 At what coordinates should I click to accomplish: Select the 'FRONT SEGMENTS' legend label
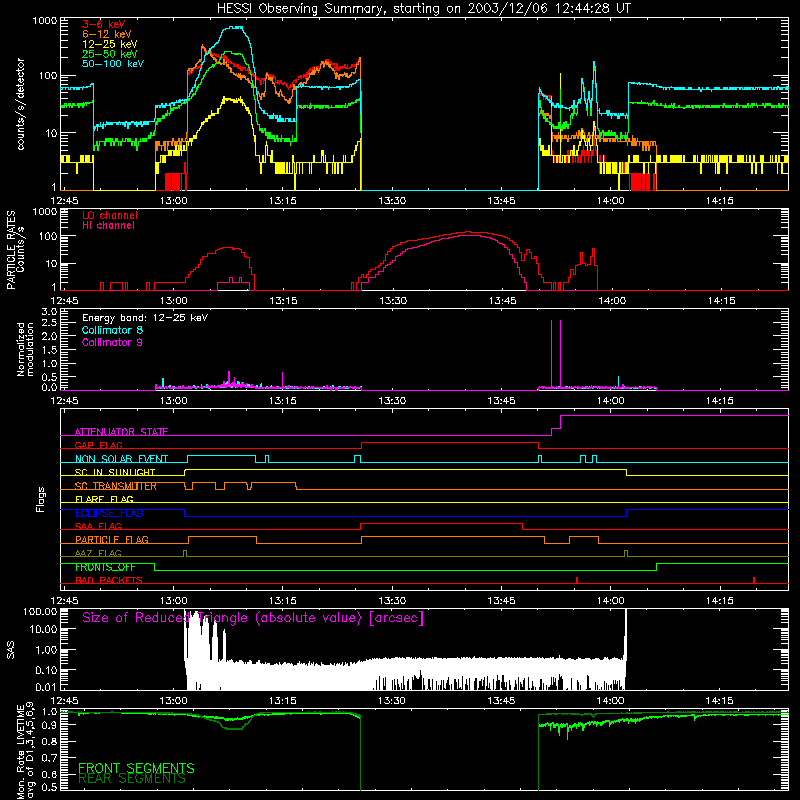click(136, 768)
